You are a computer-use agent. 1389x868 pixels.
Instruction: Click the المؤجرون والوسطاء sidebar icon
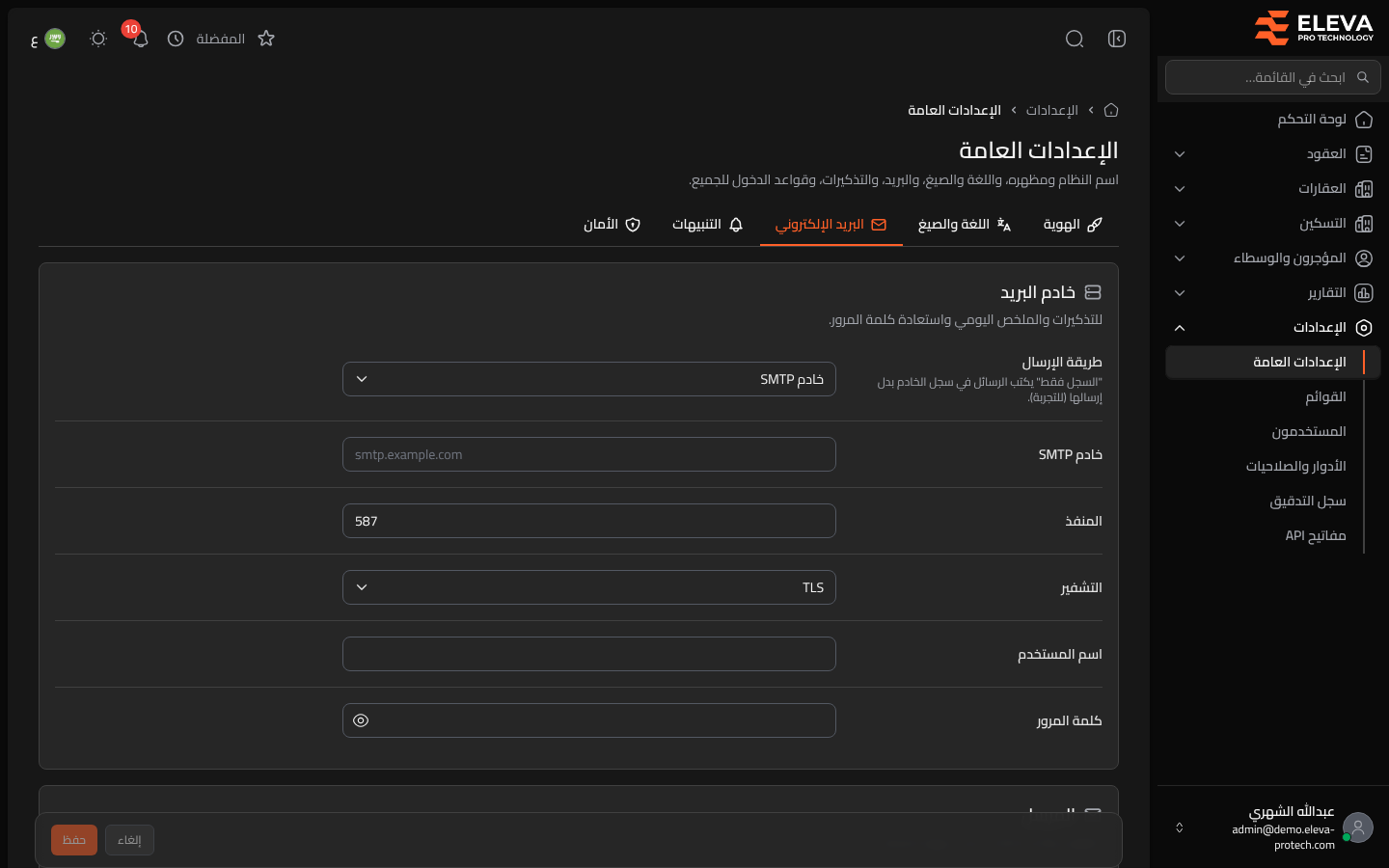point(1364,258)
